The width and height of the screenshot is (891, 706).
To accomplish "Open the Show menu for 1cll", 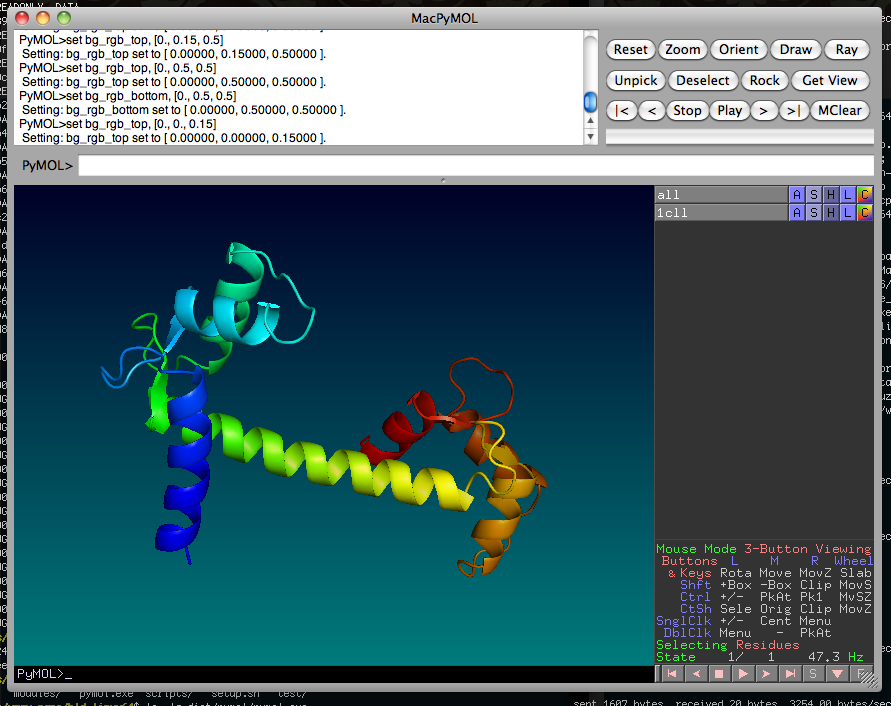I will [x=813, y=213].
